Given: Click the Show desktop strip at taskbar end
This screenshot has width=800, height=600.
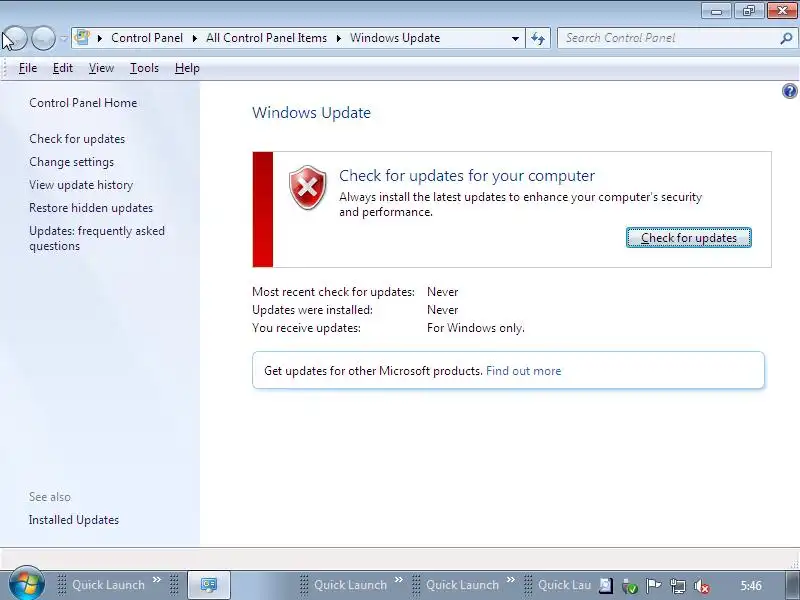Looking at the screenshot, I should click(x=792, y=585).
